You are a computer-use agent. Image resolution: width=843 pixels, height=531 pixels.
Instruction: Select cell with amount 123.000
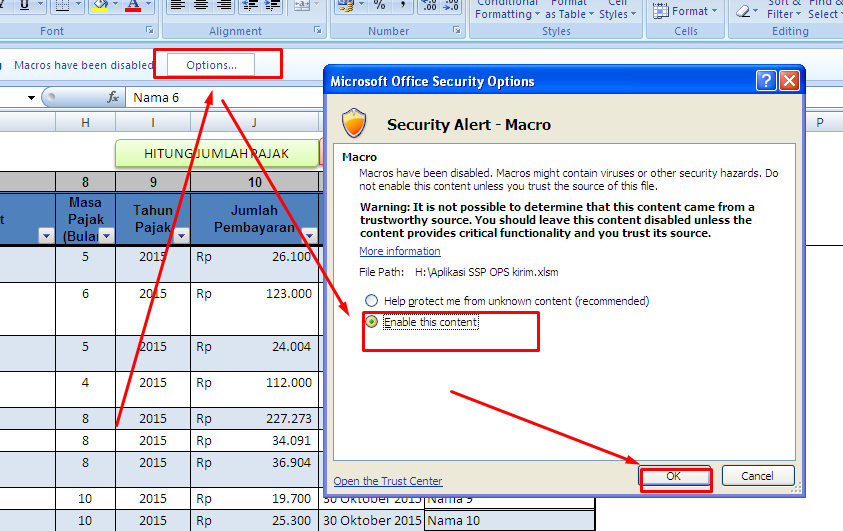(x=255, y=309)
